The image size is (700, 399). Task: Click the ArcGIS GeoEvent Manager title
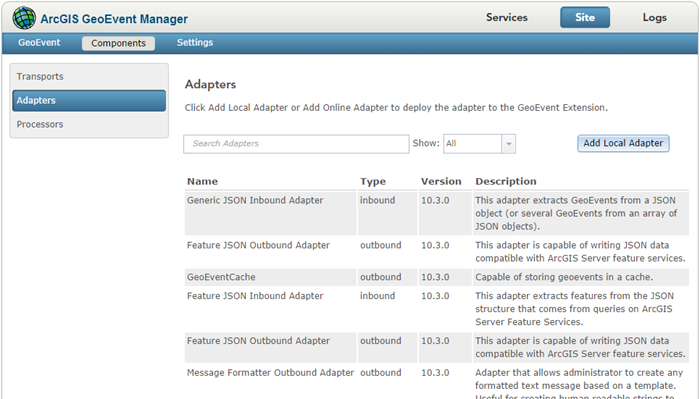point(114,19)
